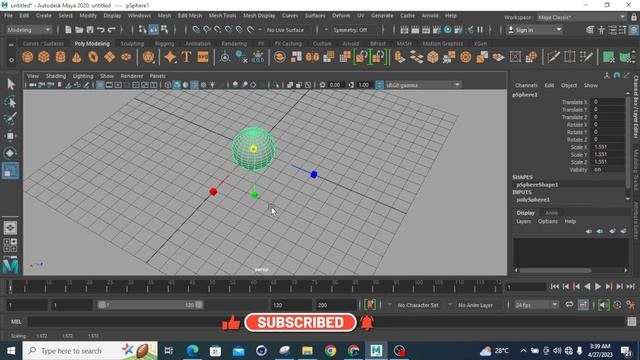Open the 24 fps framerate dropdown

[536, 305]
